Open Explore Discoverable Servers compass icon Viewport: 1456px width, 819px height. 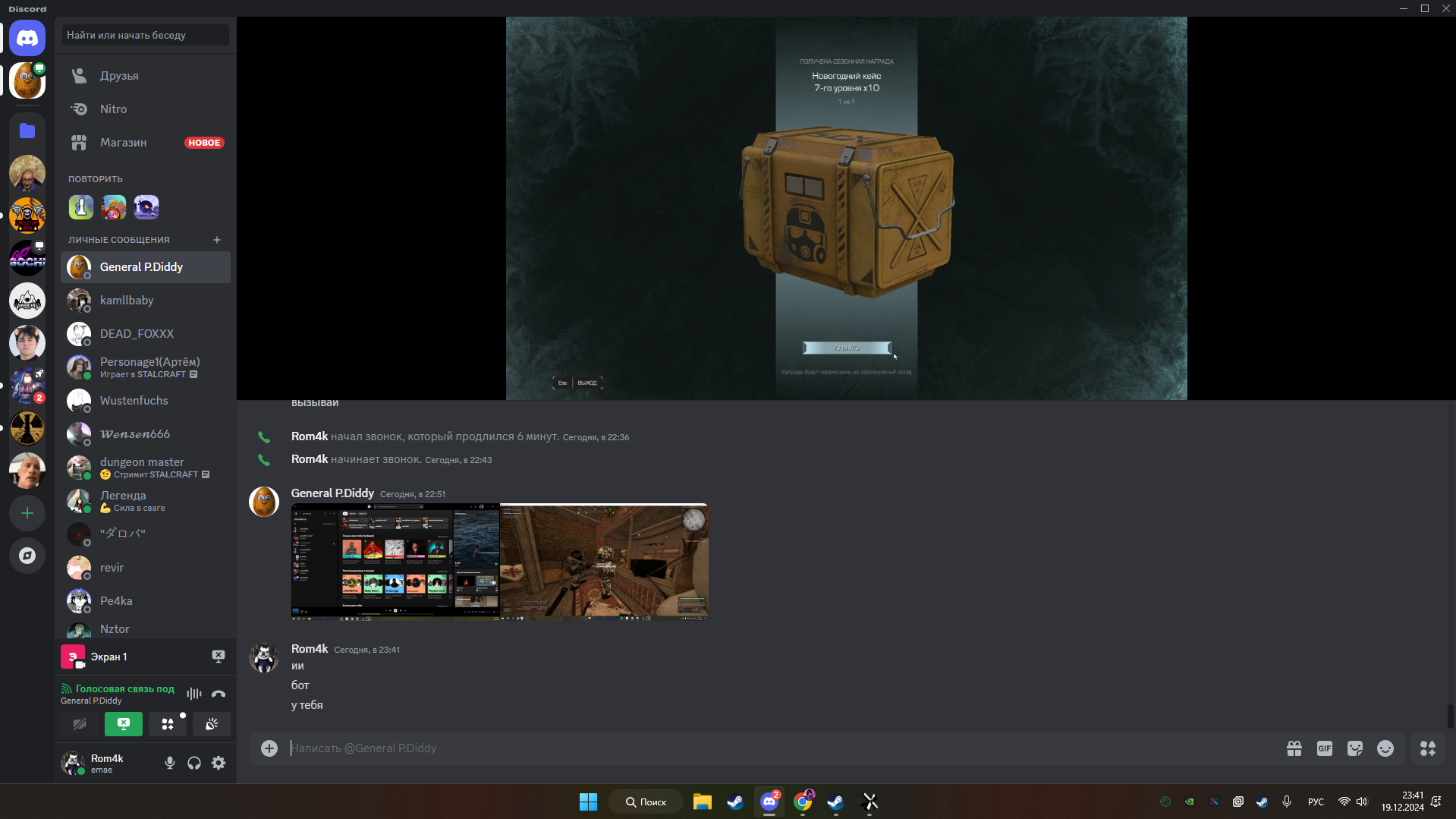(x=27, y=556)
